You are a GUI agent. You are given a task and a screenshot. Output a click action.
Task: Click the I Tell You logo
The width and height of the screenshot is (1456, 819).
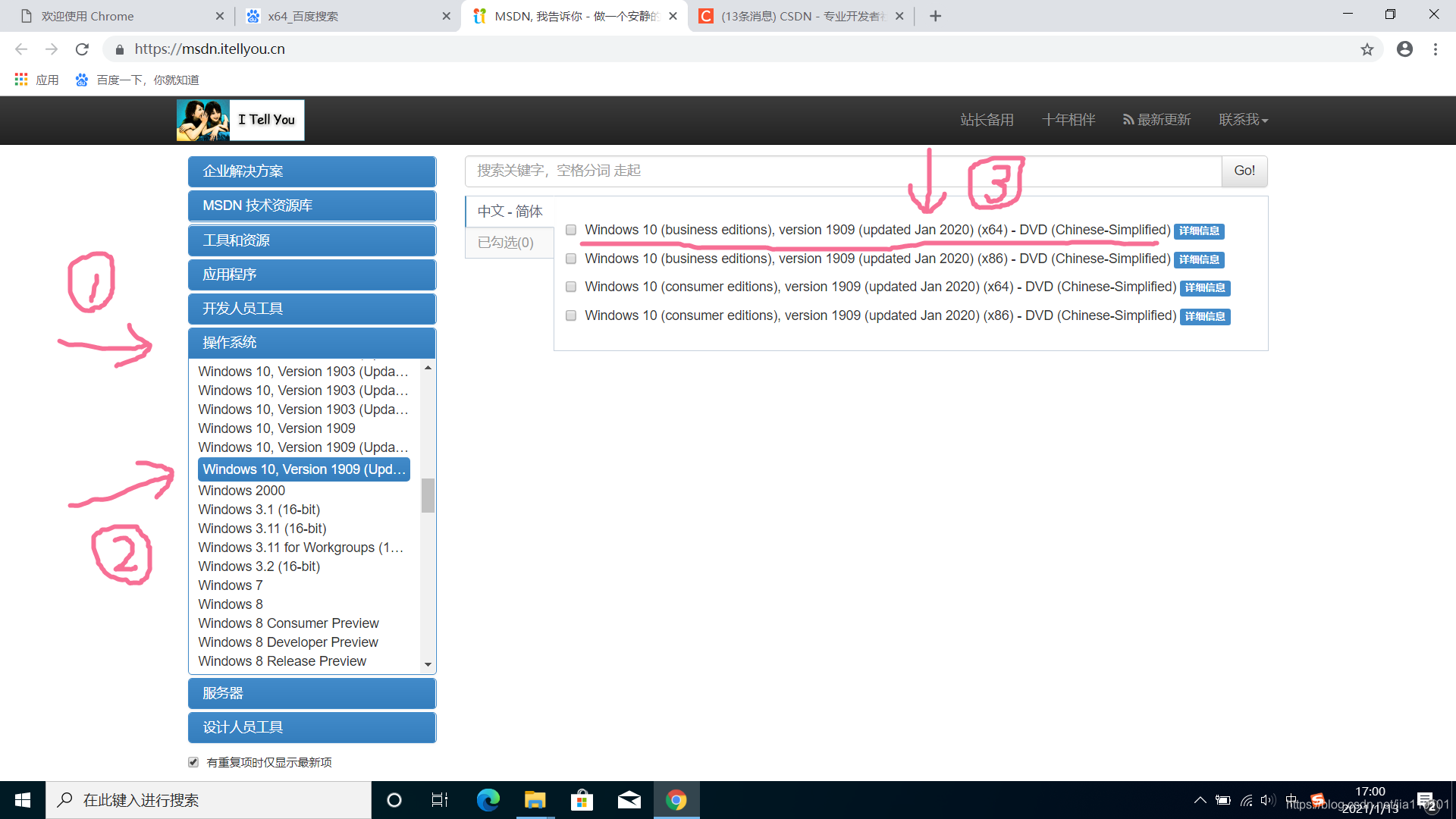click(x=240, y=120)
